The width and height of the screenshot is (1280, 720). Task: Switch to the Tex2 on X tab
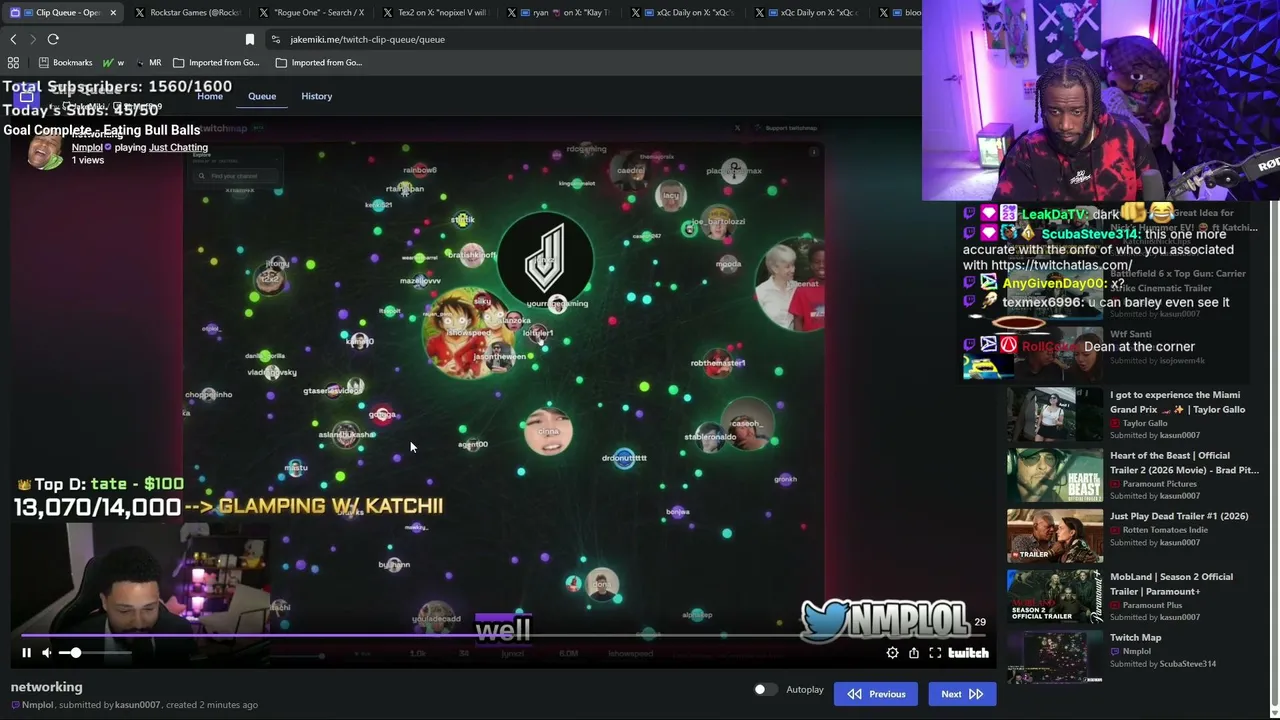(x=435, y=13)
